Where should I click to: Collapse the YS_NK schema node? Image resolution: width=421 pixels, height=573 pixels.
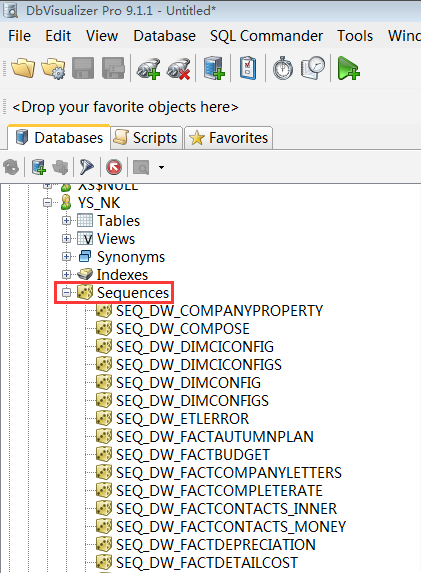point(47,202)
